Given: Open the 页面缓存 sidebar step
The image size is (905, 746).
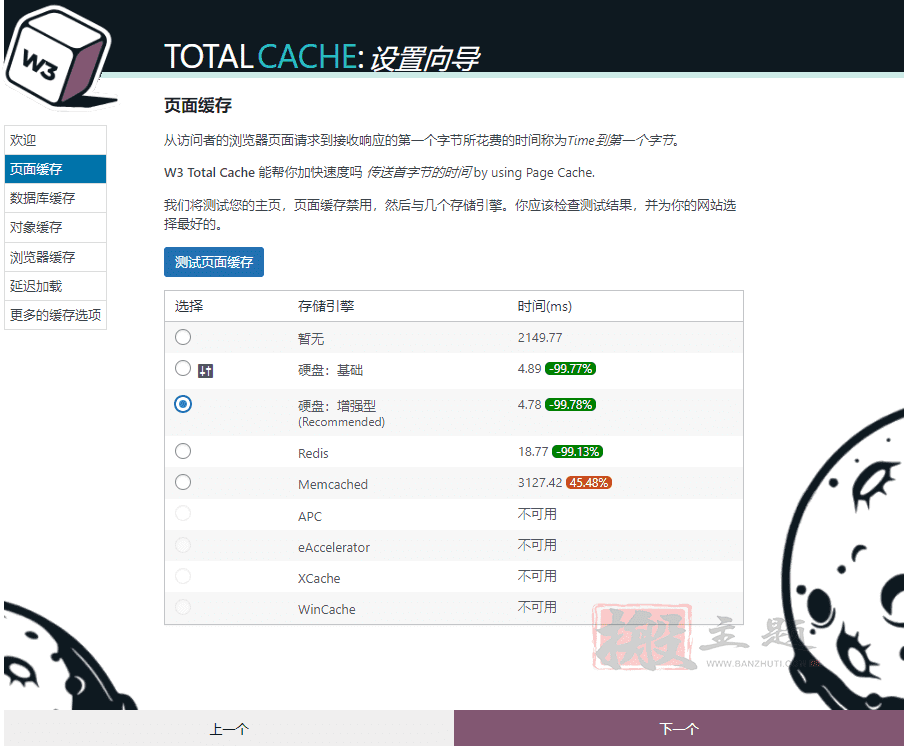Looking at the screenshot, I should tap(55, 169).
